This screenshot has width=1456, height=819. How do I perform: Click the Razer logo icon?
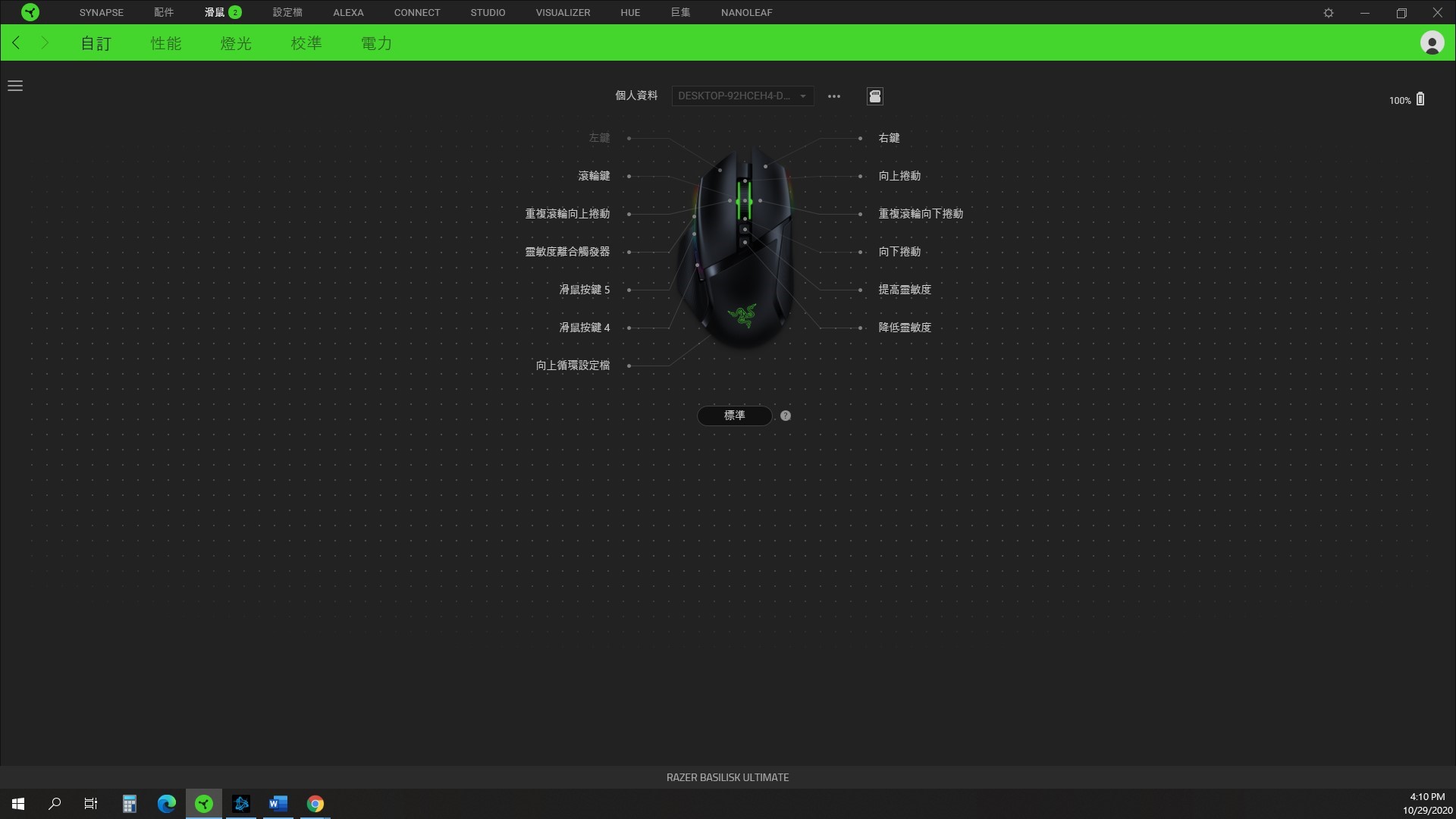[x=30, y=12]
